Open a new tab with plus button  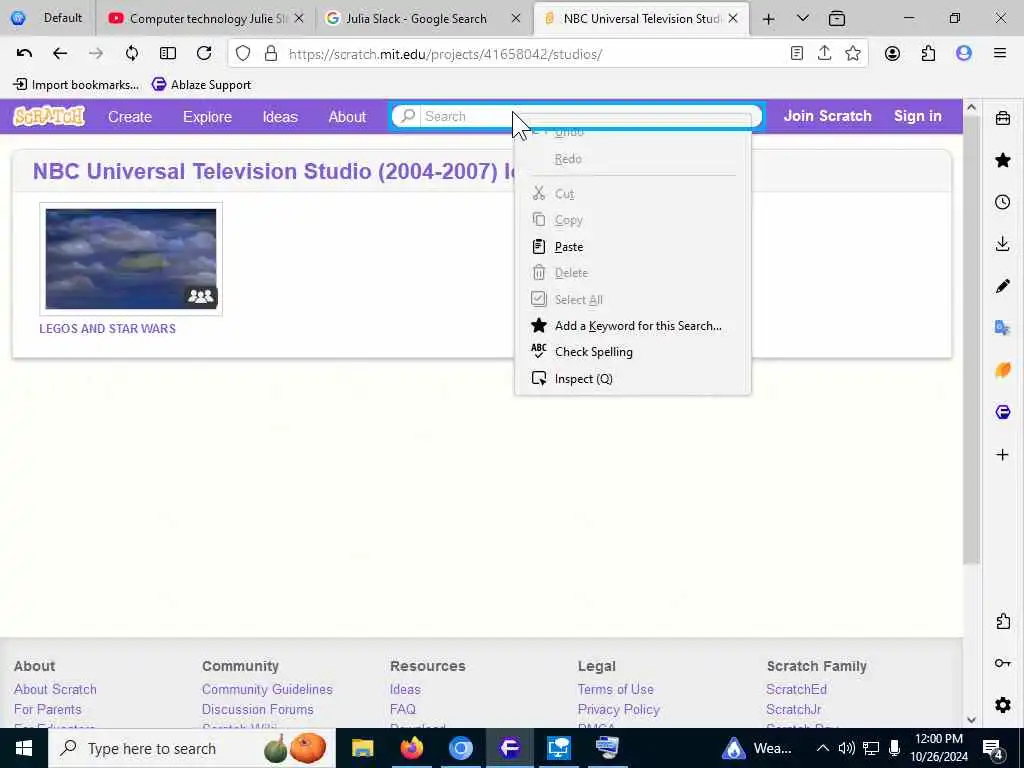coord(769,19)
